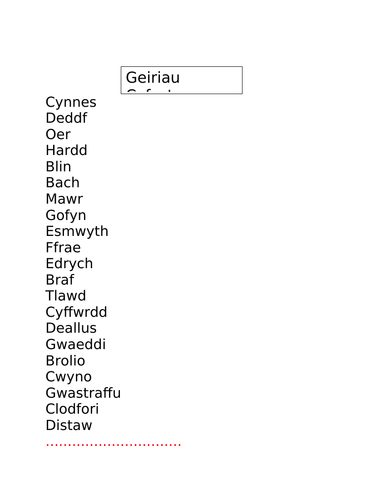Click the red dotted line
Viewport: 386px width, 500px height.
tap(113, 445)
